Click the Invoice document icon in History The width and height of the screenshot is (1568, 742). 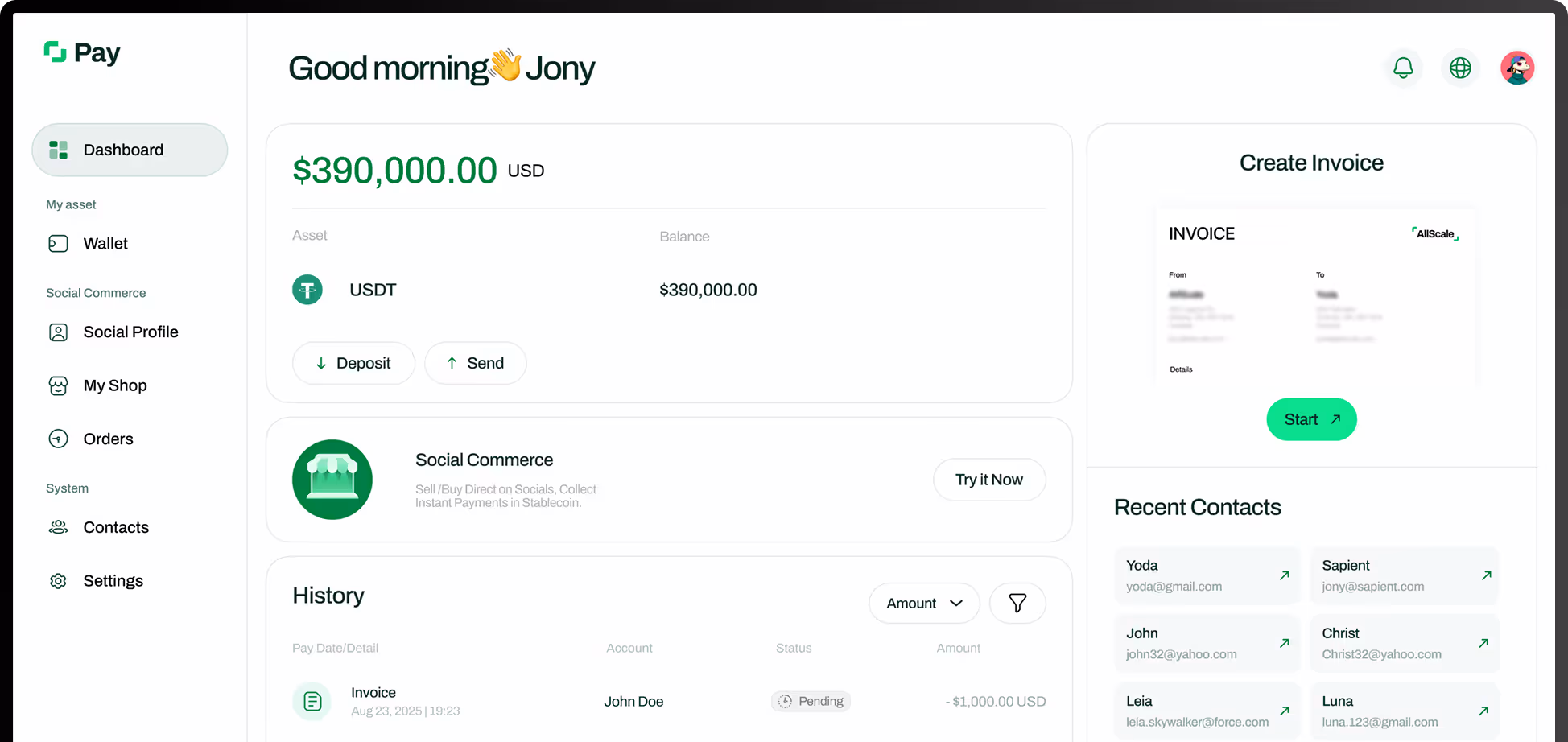click(x=312, y=702)
